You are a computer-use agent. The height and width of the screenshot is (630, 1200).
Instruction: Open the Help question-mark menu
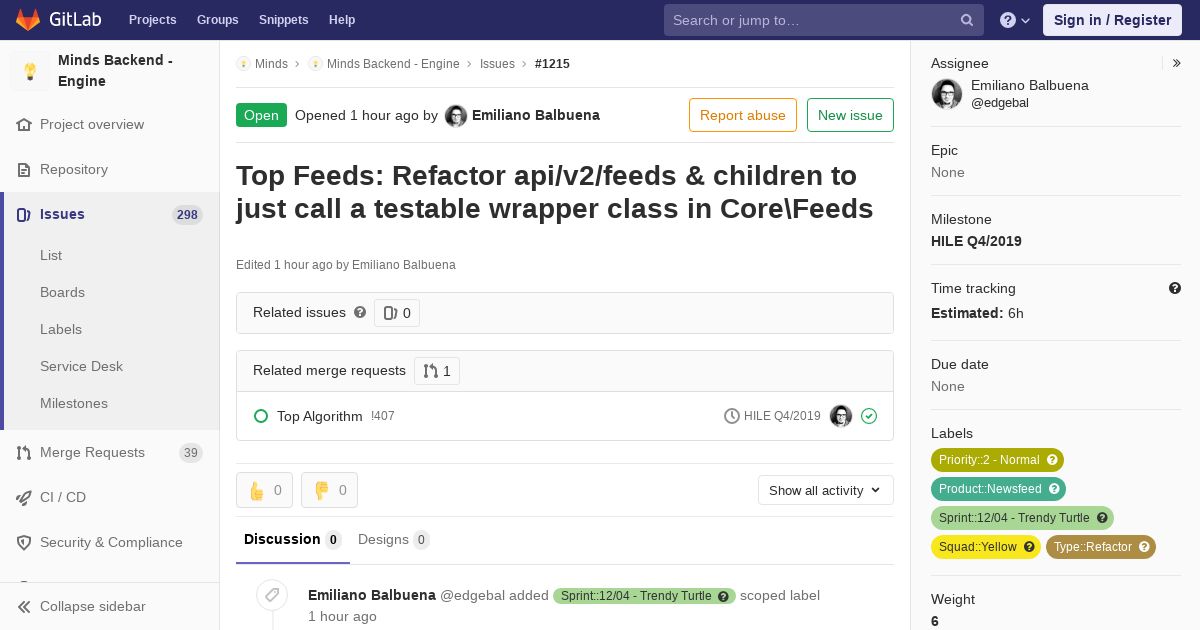1015,20
